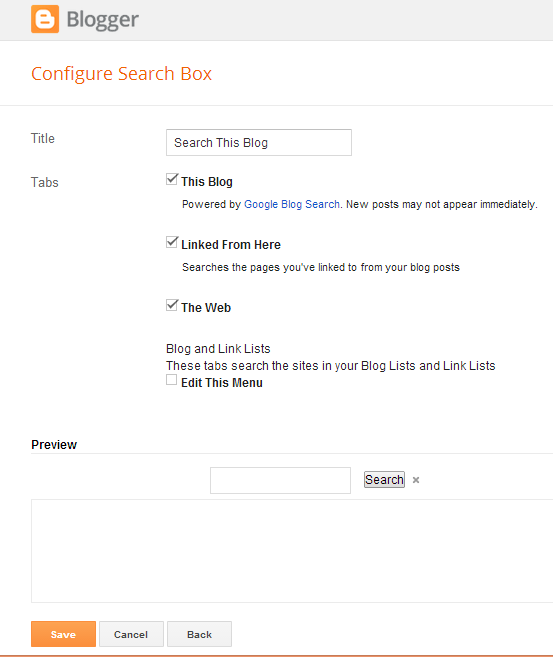Click the Linked From Here label

tap(231, 244)
